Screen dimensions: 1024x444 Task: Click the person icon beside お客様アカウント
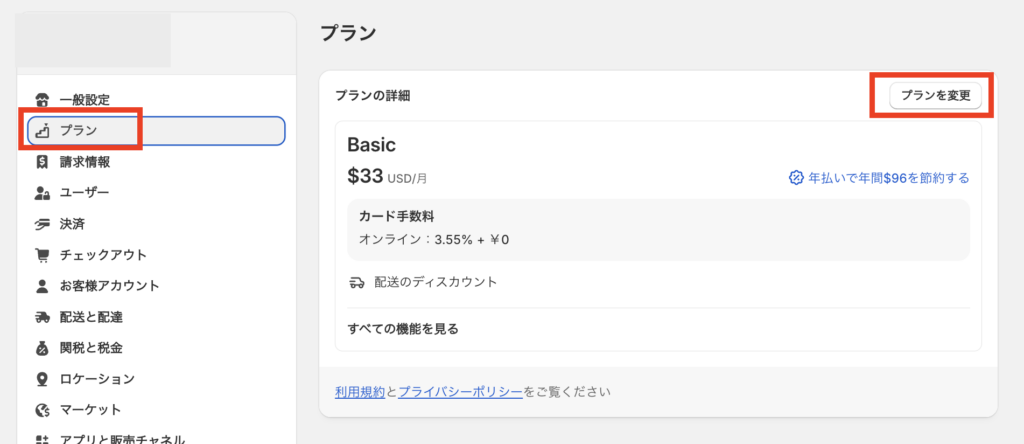click(42, 285)
